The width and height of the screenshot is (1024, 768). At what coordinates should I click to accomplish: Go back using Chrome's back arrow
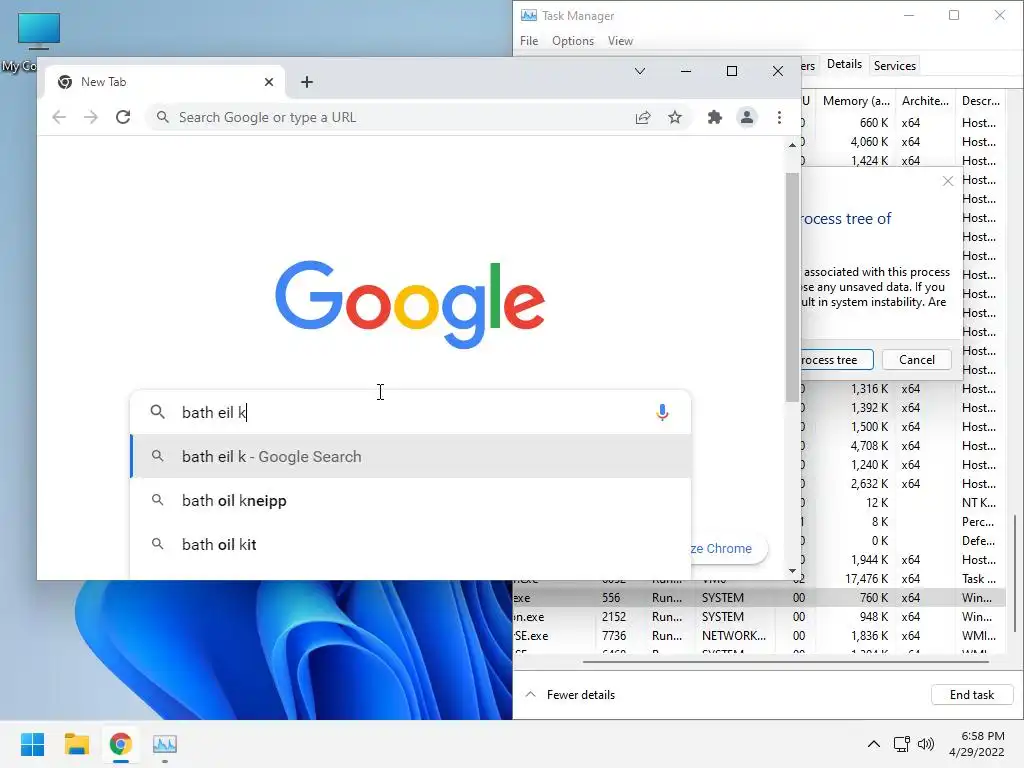point(59,118)
